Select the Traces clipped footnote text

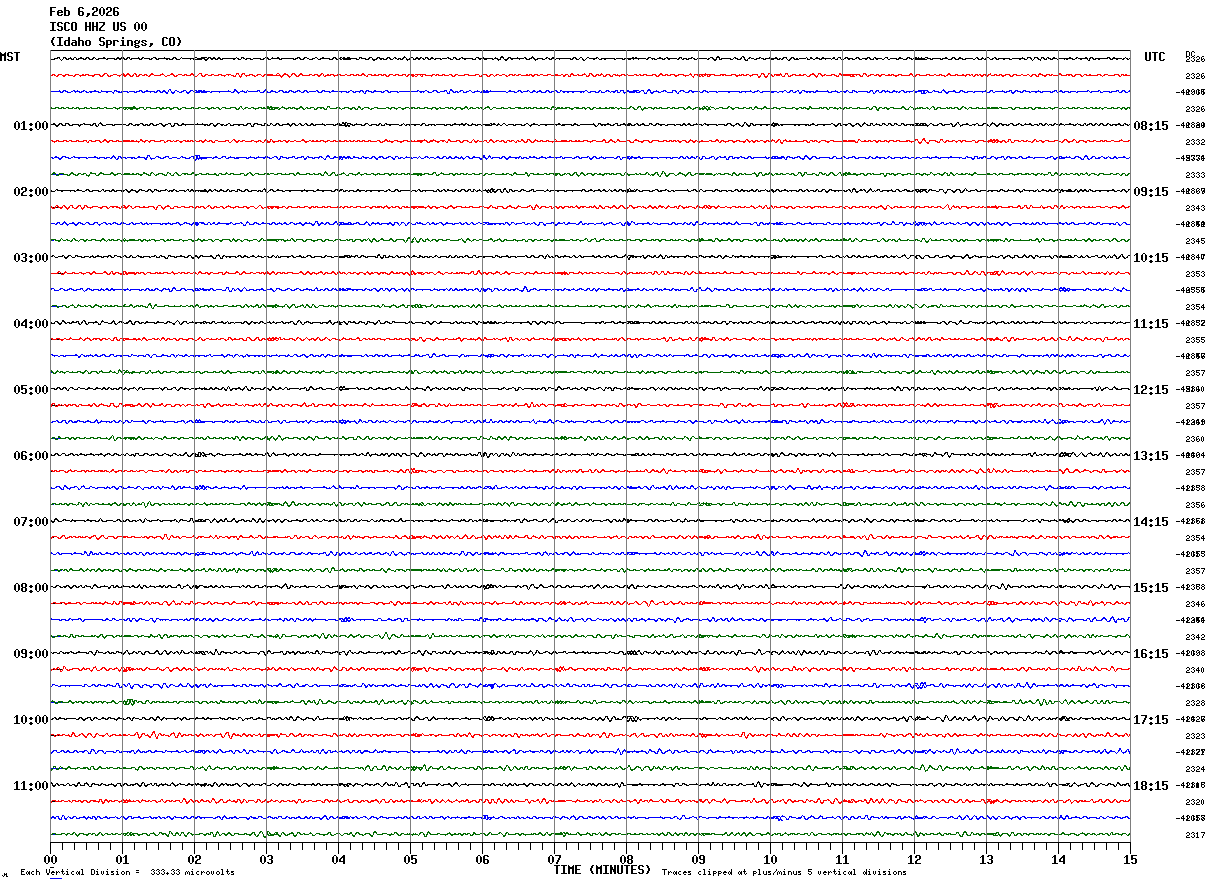[784, 873]
